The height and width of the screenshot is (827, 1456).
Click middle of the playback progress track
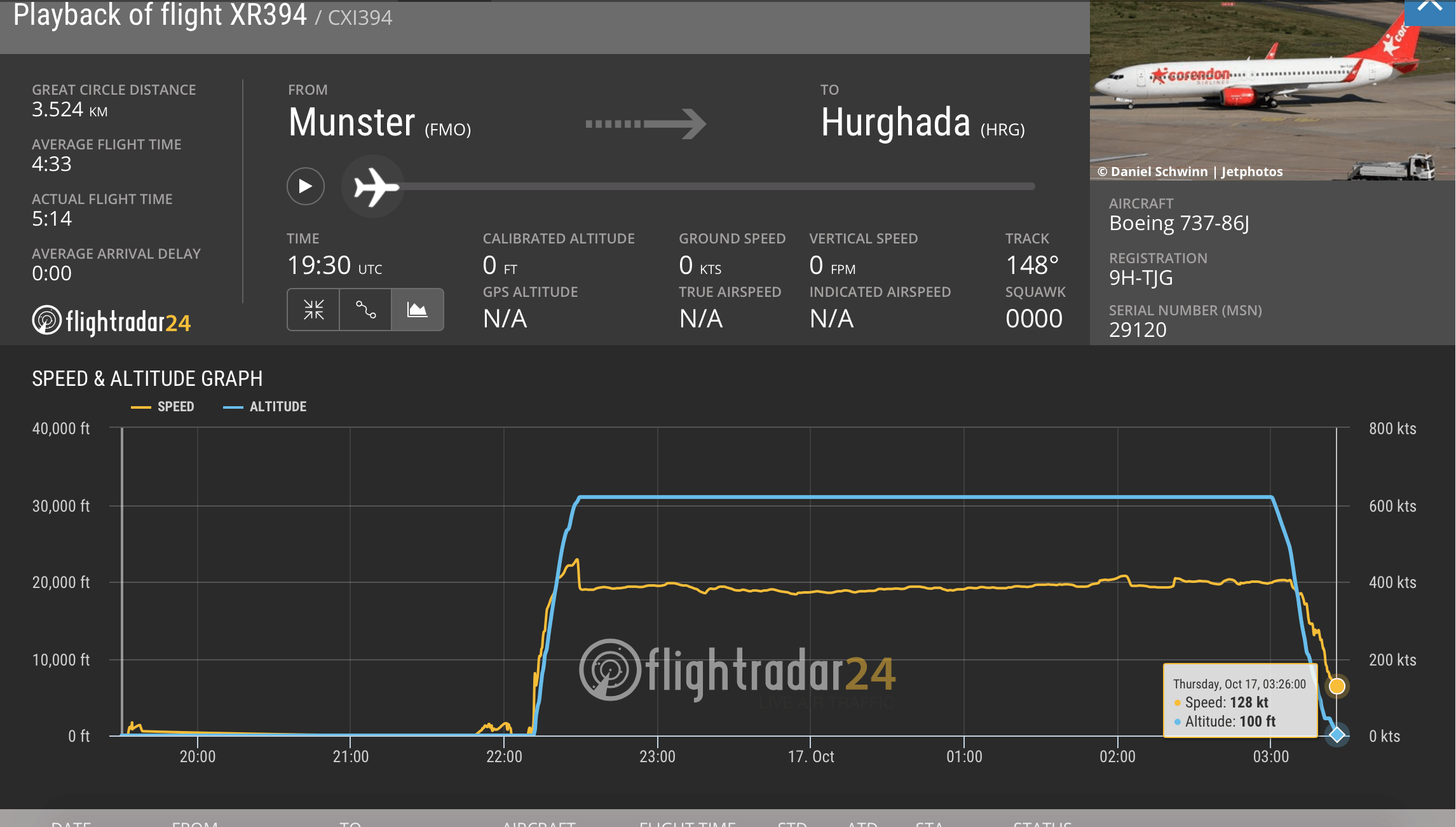tap(718, 187)
